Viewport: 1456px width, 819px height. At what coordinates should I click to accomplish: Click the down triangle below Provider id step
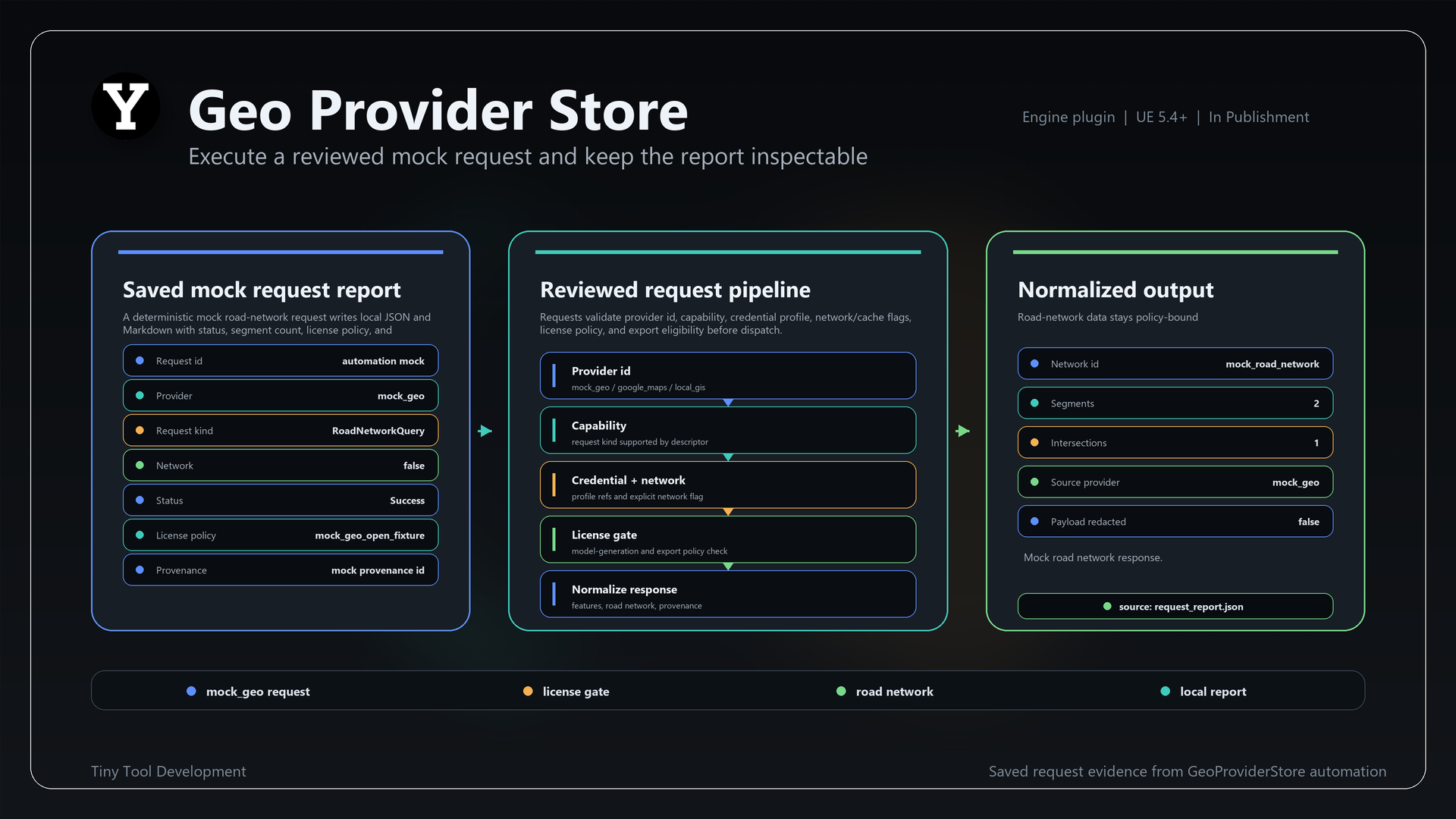pos(728,403)
